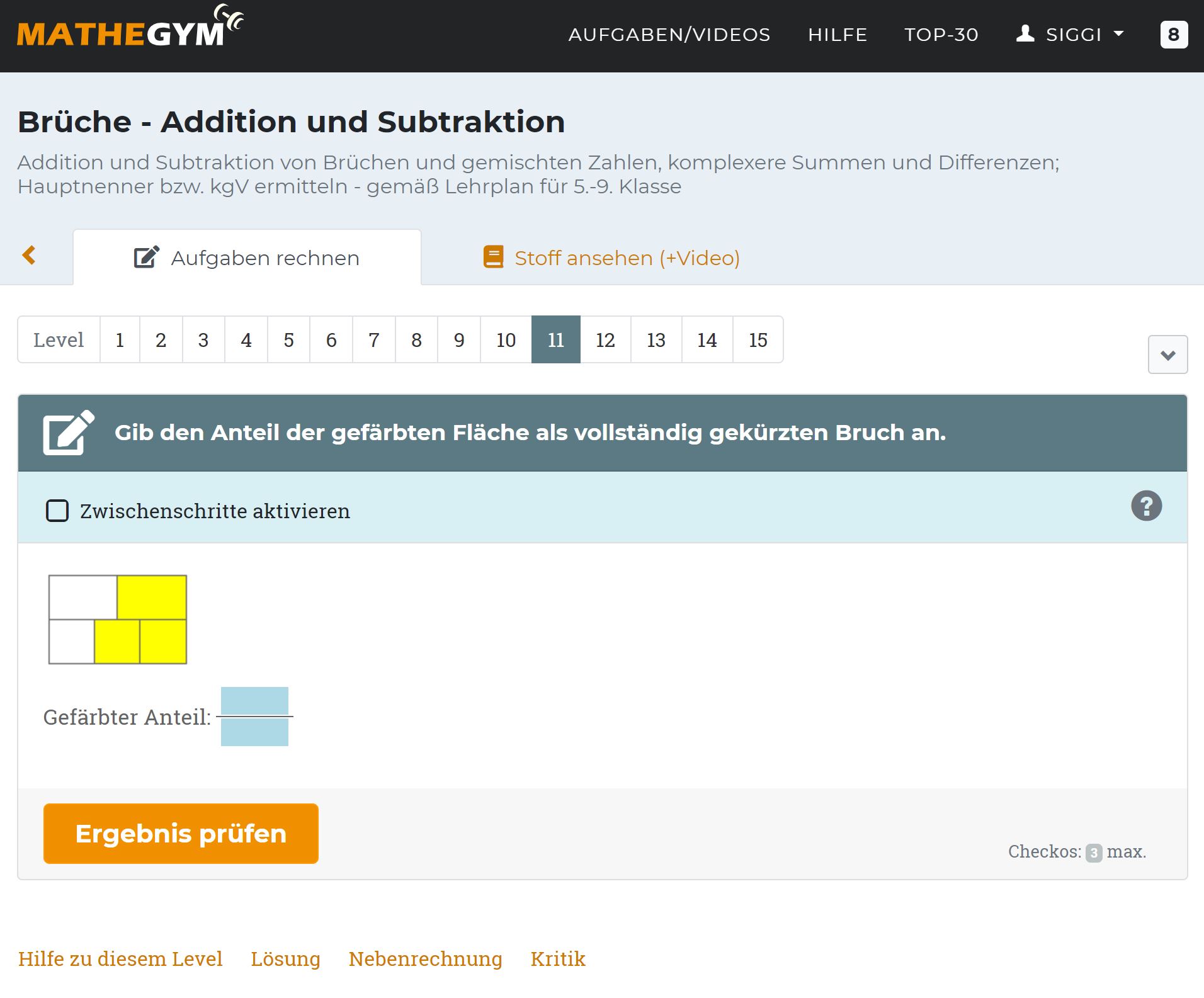Click the MatheGym logo
This screenshot has width=1204, height=998.
coord(129,30)
